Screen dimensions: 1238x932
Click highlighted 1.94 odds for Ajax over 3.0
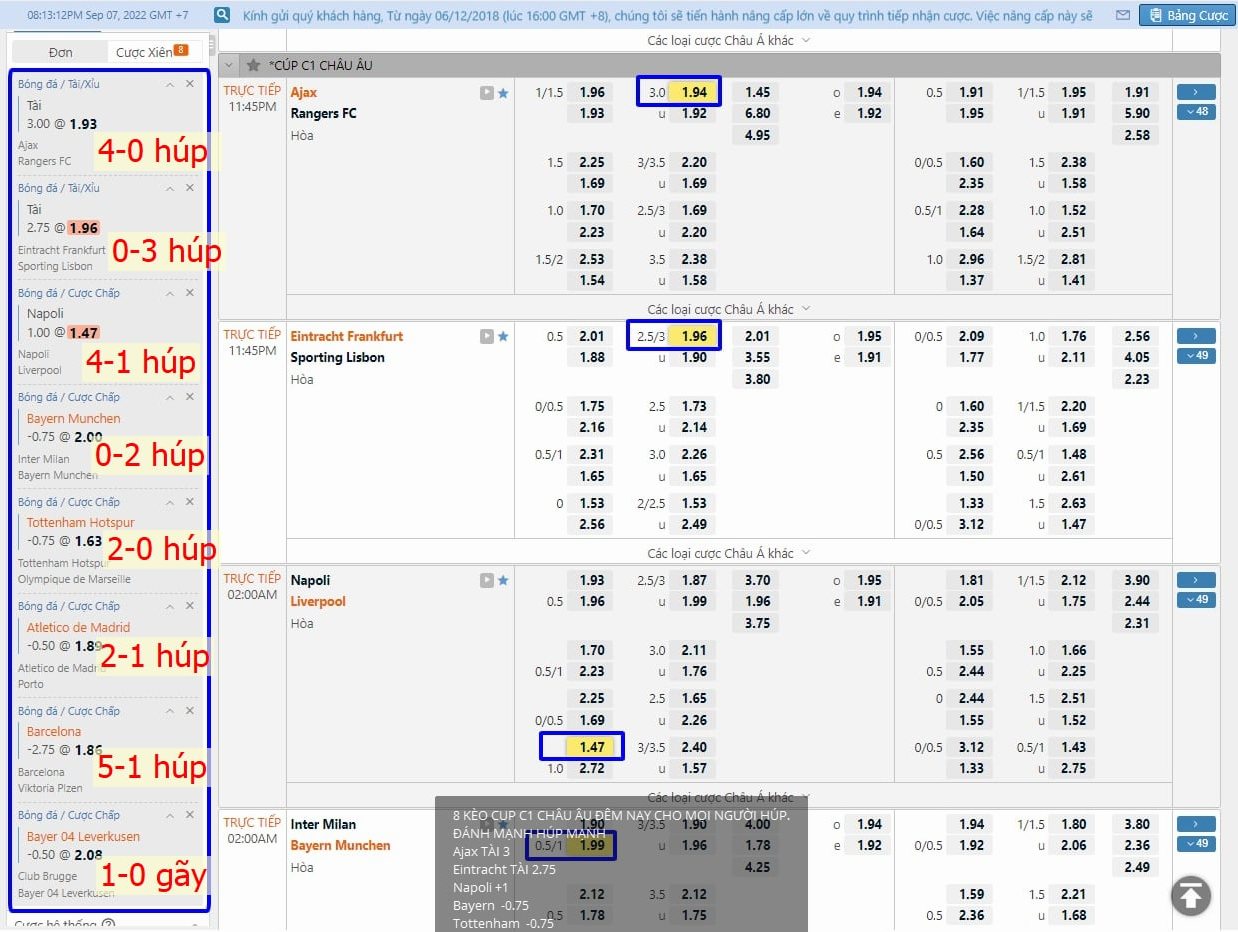(693, 92)
